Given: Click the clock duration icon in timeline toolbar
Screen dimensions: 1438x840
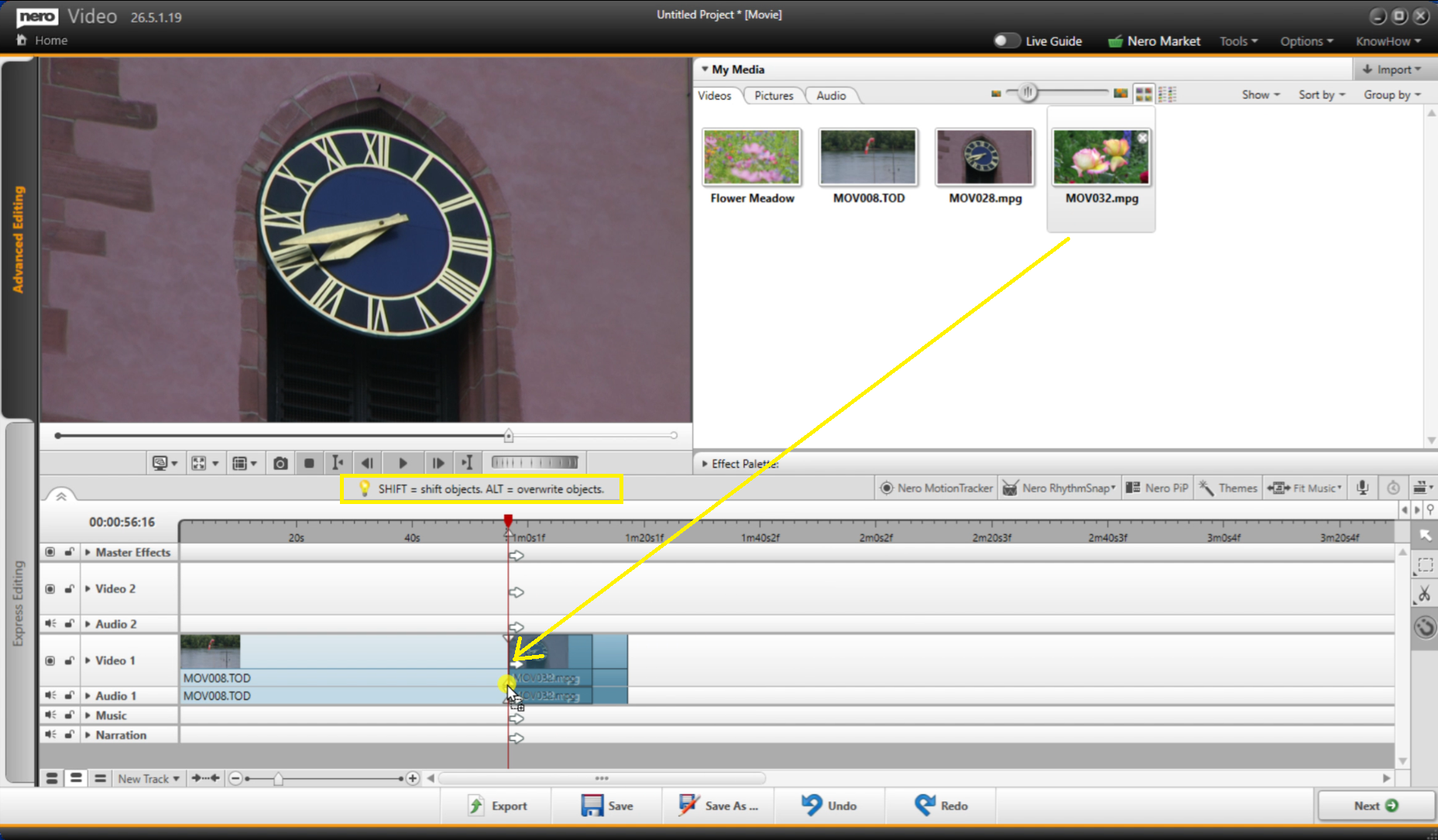Looking at the screenshot, I should pyautogui.click(x=1393, y=488).
